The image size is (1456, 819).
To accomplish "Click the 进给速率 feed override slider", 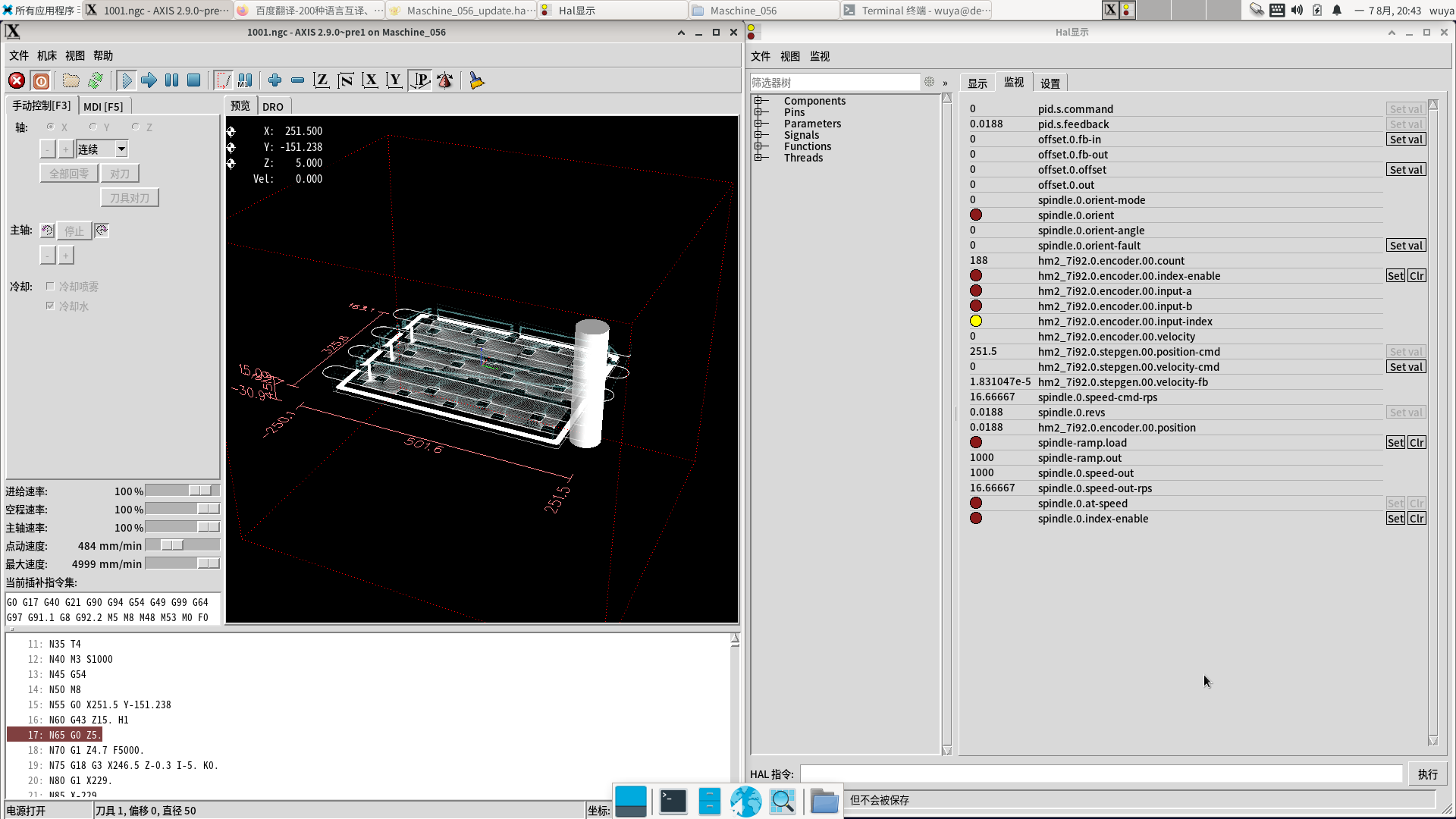I will (x=183, y=491).
